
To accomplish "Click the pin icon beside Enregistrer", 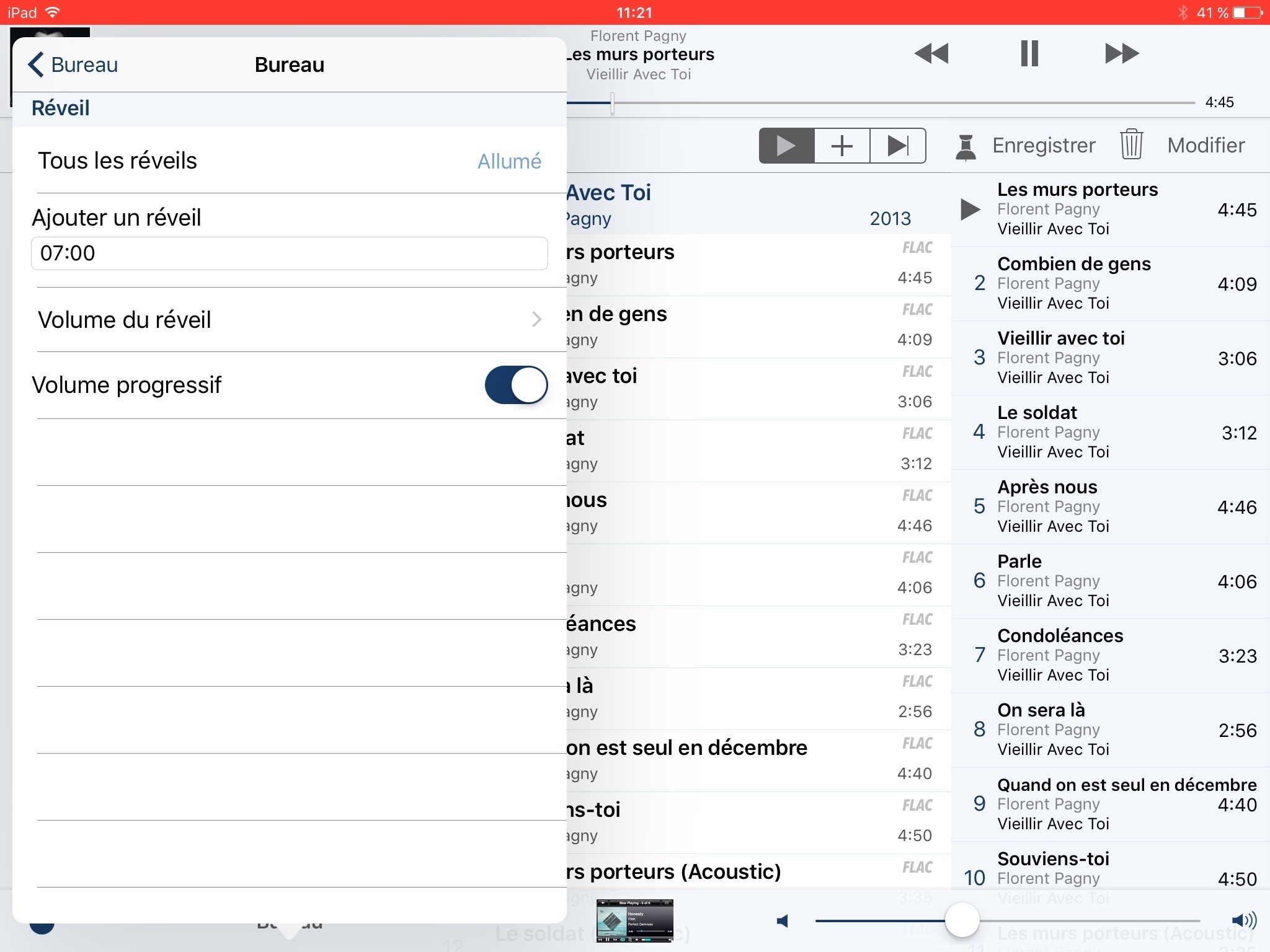I will click(x=966, y=146).
